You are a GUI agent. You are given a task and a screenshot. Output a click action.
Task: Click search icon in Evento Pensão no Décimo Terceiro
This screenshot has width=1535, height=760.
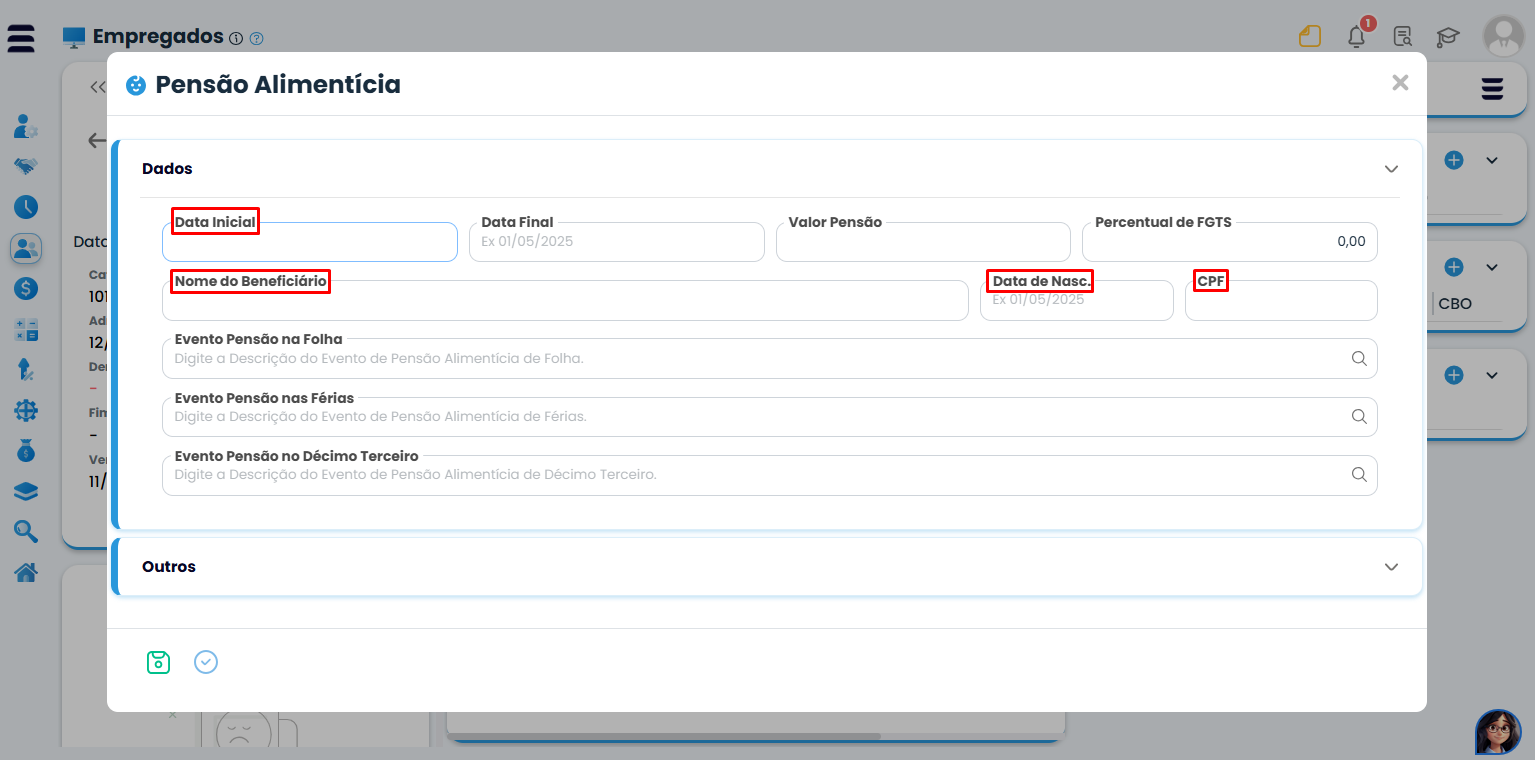point(1359,475)
